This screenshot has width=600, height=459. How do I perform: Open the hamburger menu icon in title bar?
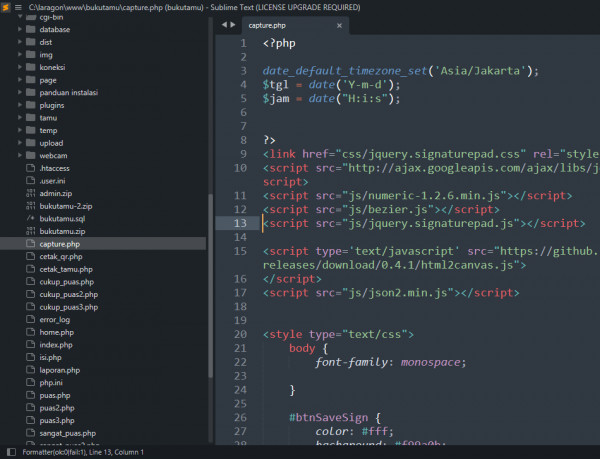[18, 7]
